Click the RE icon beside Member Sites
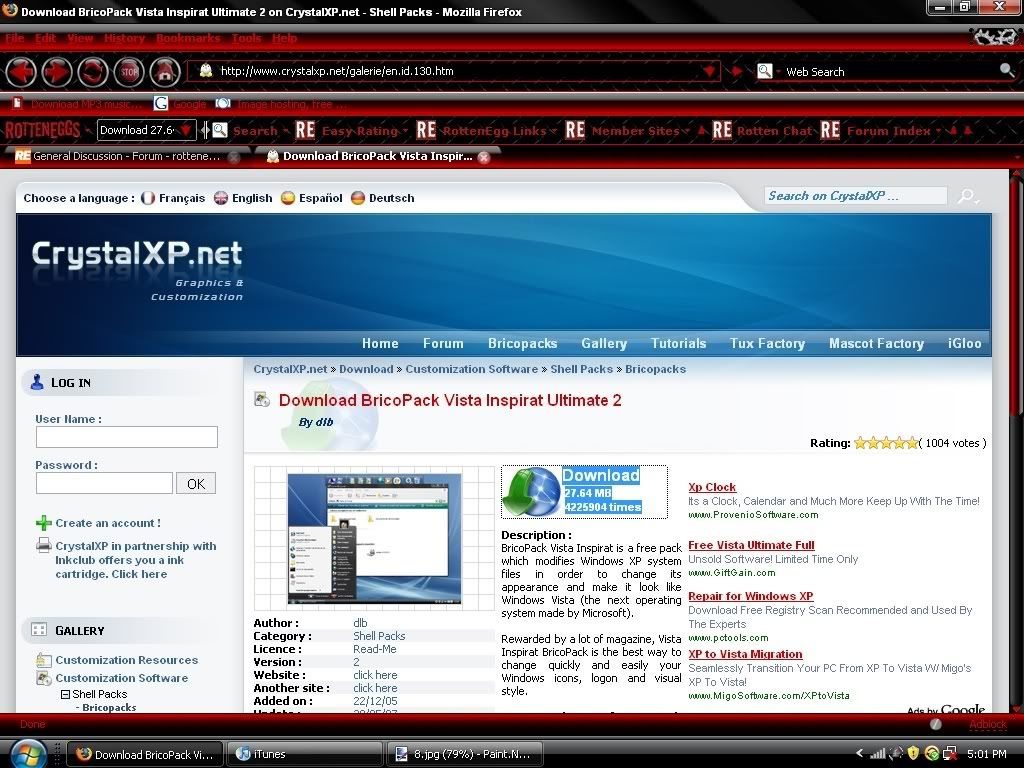The width and height of the screenshot is (1024, 768). click(x=575, y=130)
